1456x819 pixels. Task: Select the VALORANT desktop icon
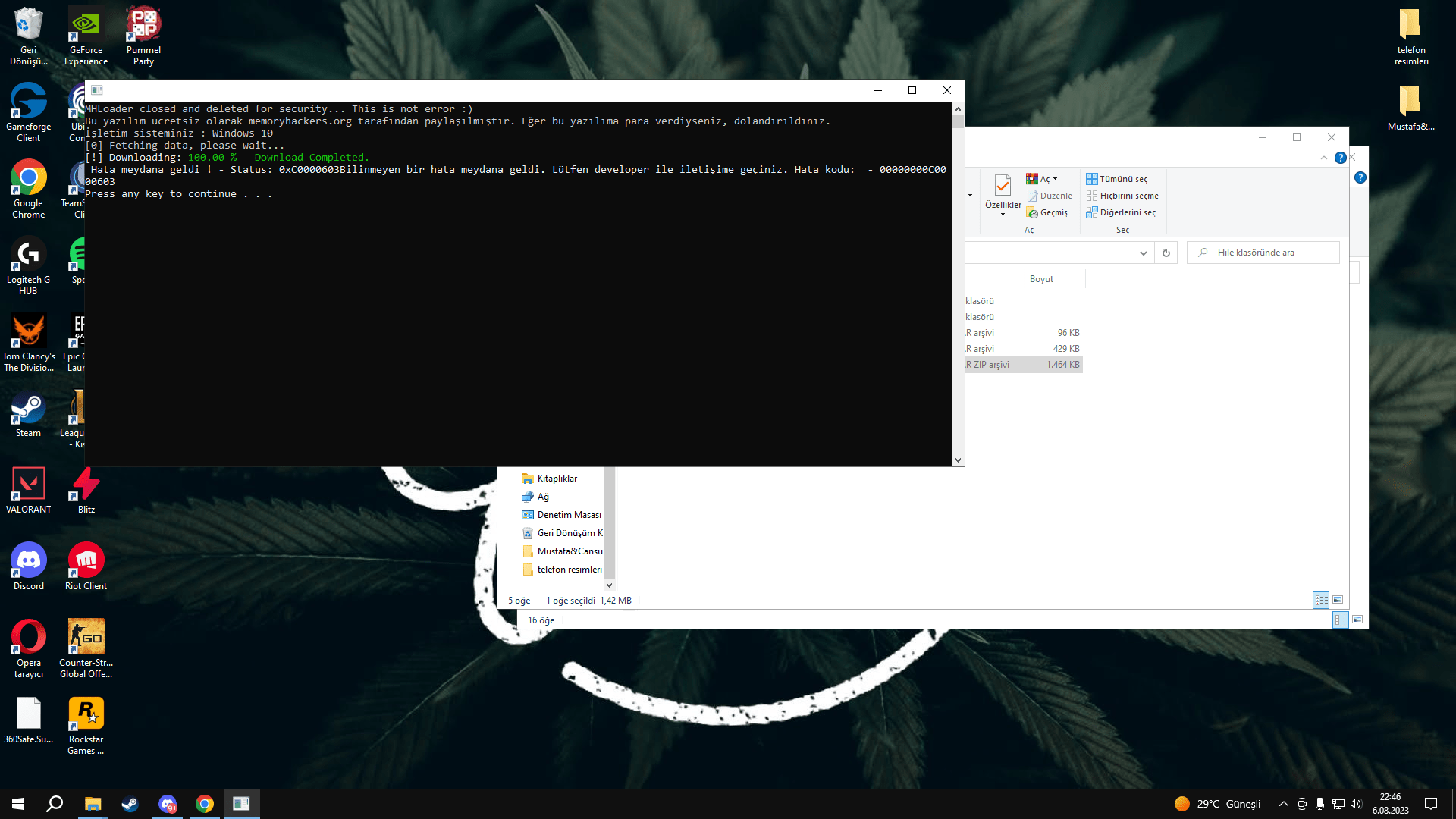(x=28, y=491)
